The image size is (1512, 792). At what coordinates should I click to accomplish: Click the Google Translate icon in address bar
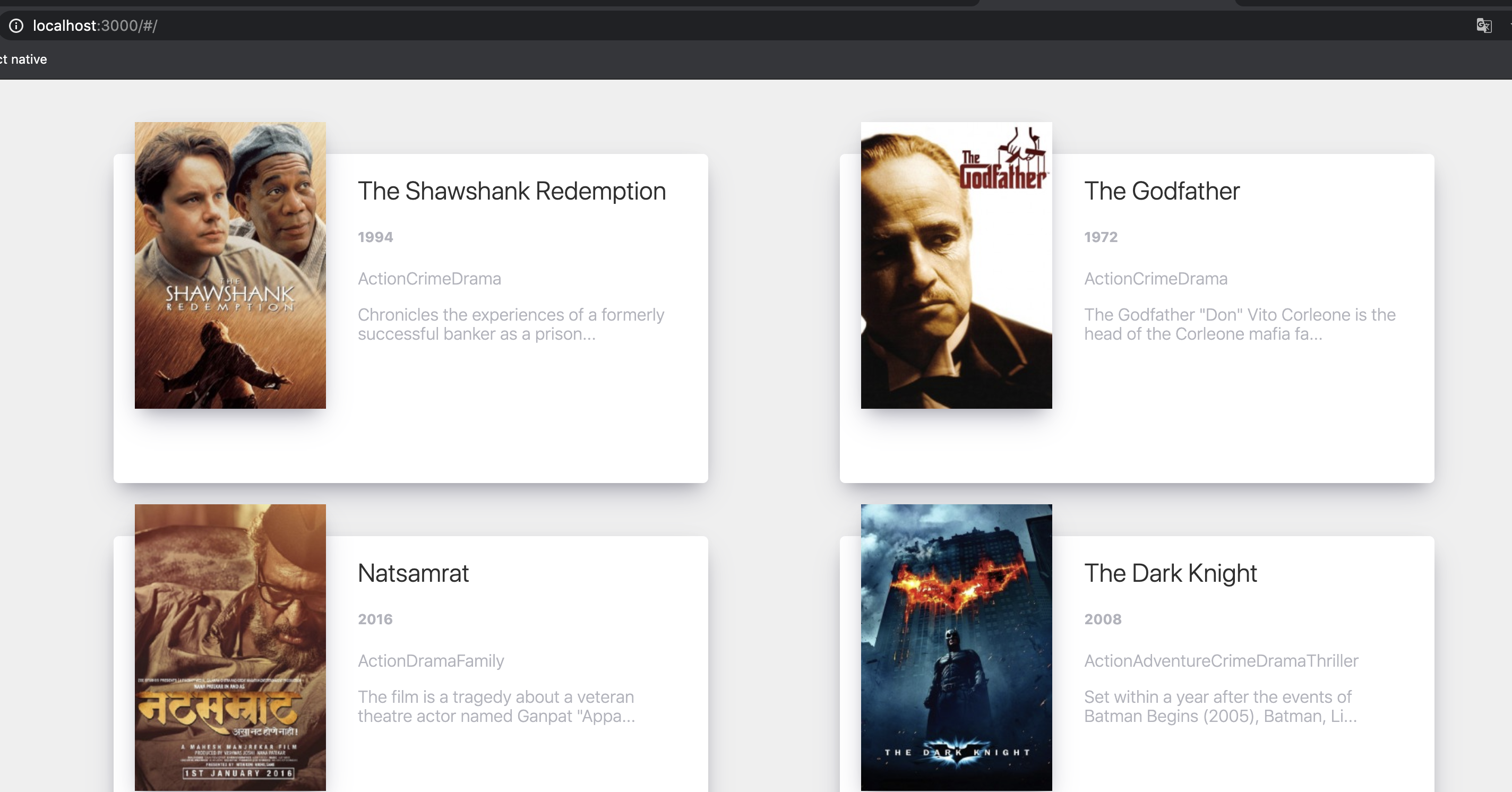pos(1483,25)
